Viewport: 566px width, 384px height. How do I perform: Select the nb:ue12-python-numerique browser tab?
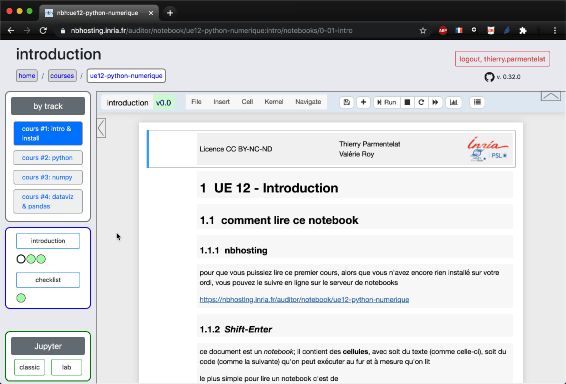click(98, 13)
